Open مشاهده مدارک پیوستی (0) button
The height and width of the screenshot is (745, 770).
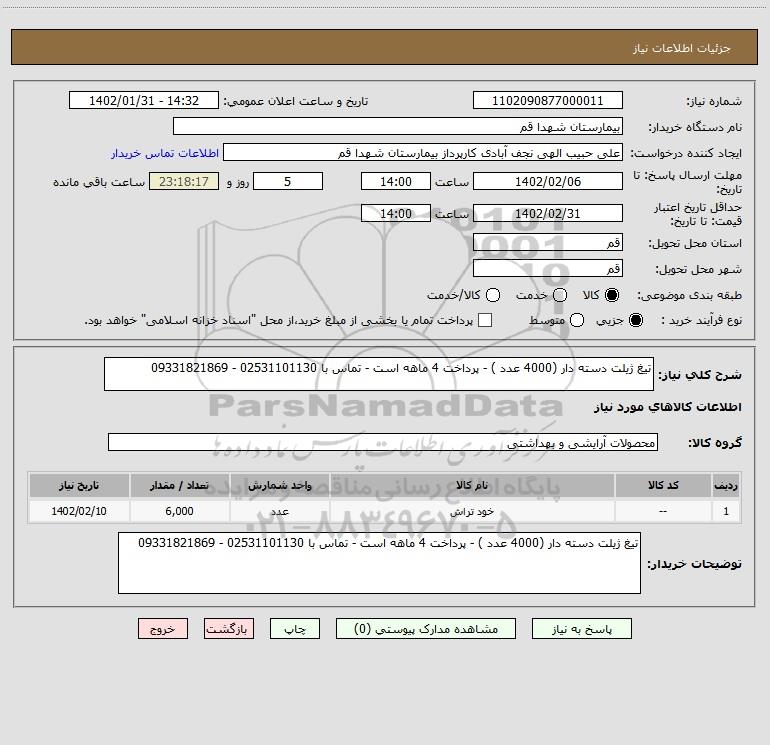pos(426,629)
